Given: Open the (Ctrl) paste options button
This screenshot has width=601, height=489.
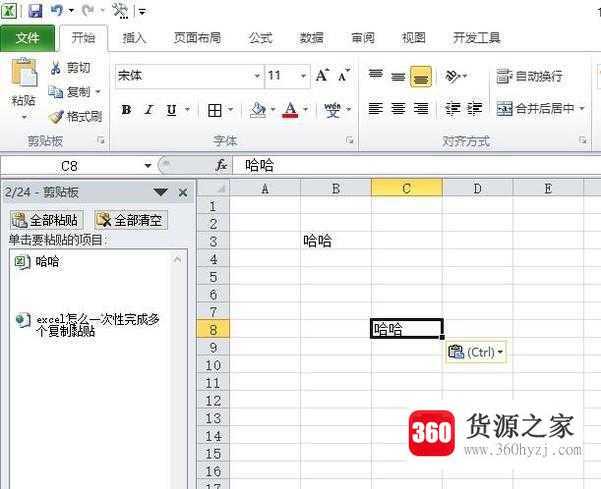Looking at the screenshot, I should point(476,352).
